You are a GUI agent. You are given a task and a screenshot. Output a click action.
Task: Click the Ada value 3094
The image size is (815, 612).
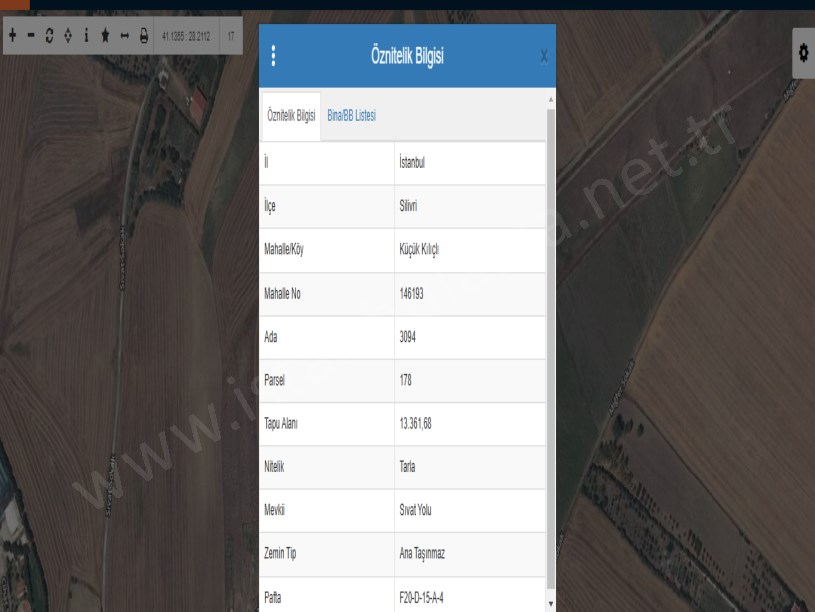[x=408, y=337]
